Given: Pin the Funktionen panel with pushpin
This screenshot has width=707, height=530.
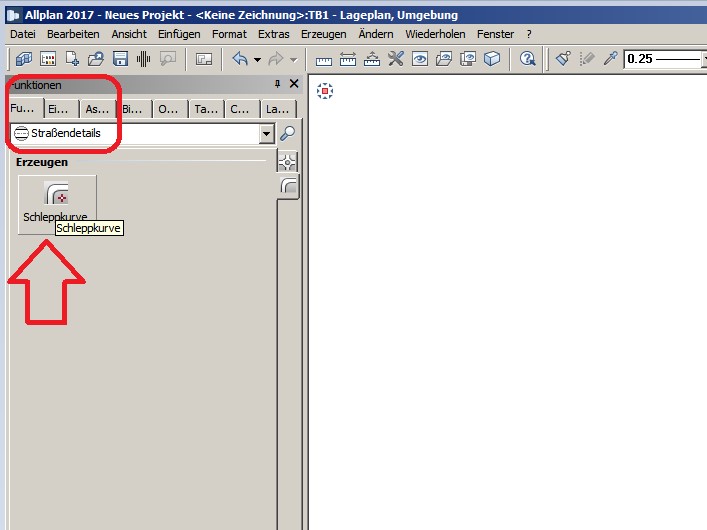Looking at the screenshot, I should point(278,85).
